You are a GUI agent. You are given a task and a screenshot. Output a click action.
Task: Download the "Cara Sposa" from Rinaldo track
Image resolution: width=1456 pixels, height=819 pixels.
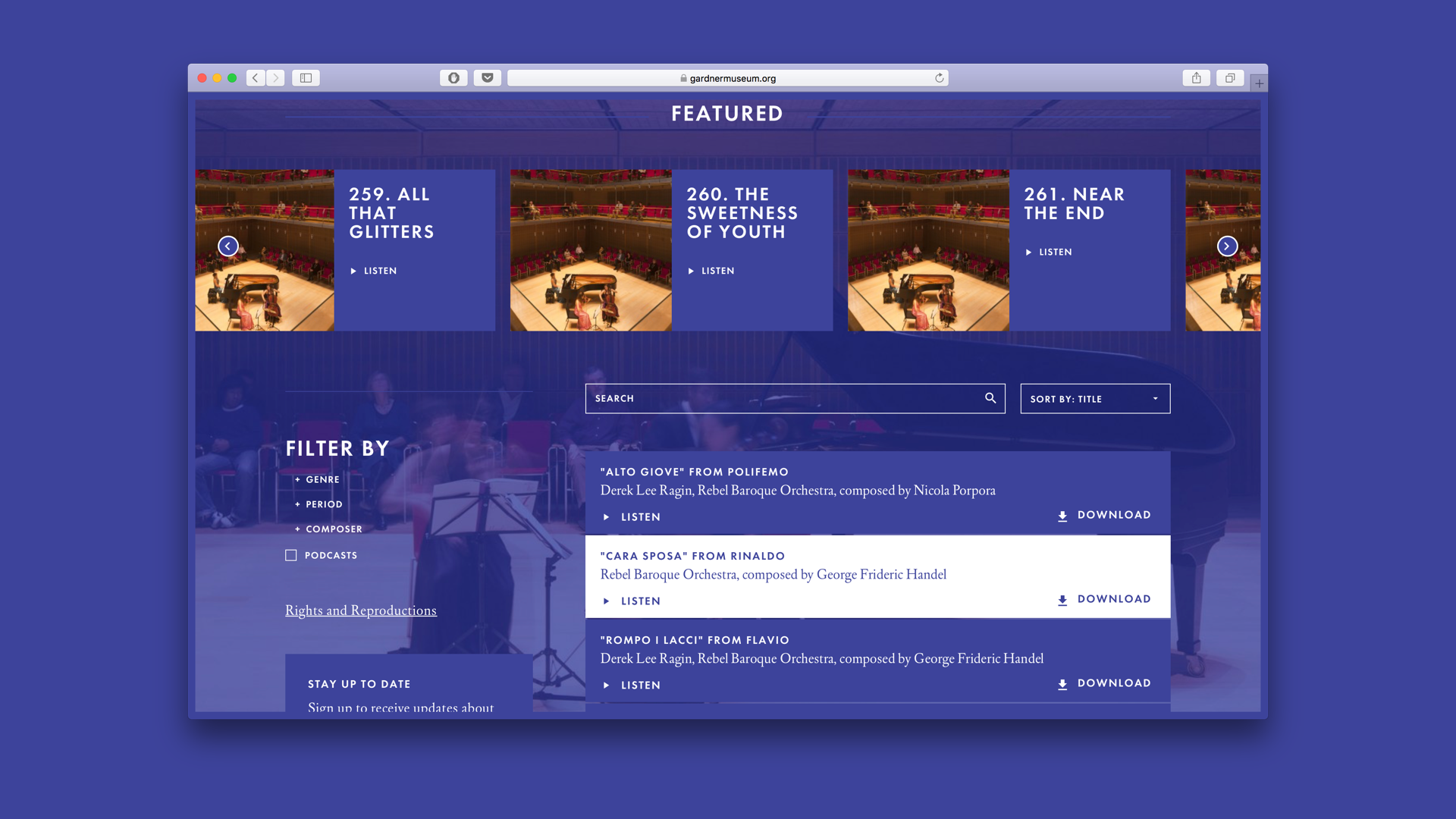click(1104, 600)
